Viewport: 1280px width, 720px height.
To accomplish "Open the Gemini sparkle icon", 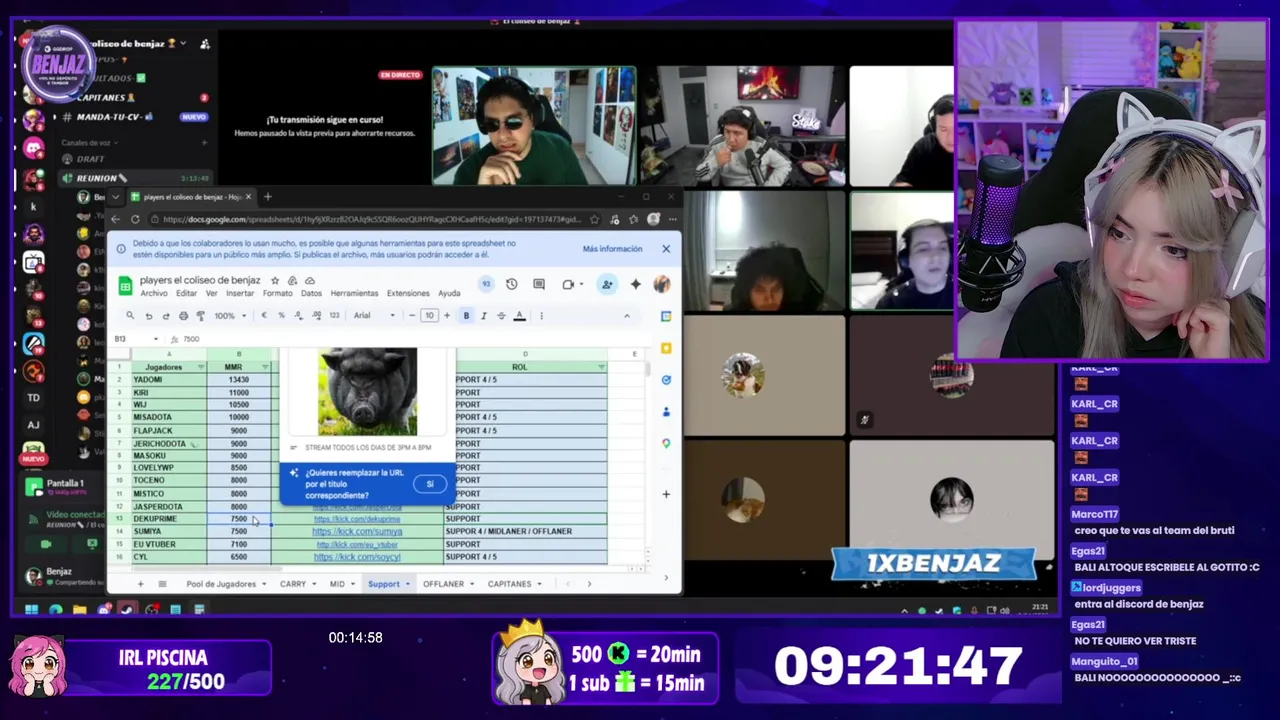I will 635,284.
